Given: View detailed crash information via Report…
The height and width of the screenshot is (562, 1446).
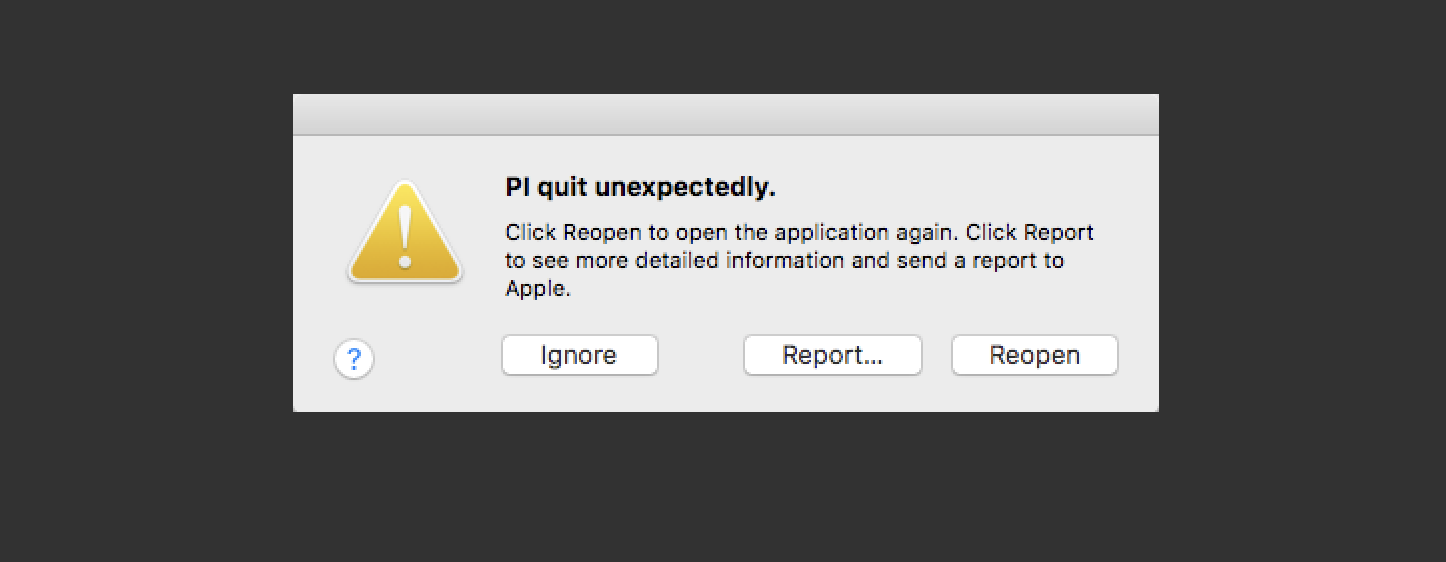Looking at the screenshot, I should (832, 355).
